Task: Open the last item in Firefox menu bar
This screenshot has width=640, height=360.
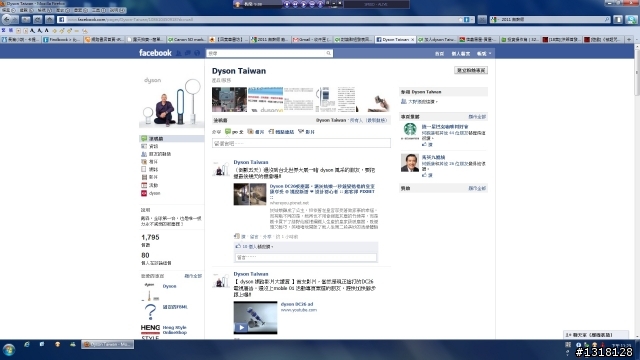Action: point(118,10)
